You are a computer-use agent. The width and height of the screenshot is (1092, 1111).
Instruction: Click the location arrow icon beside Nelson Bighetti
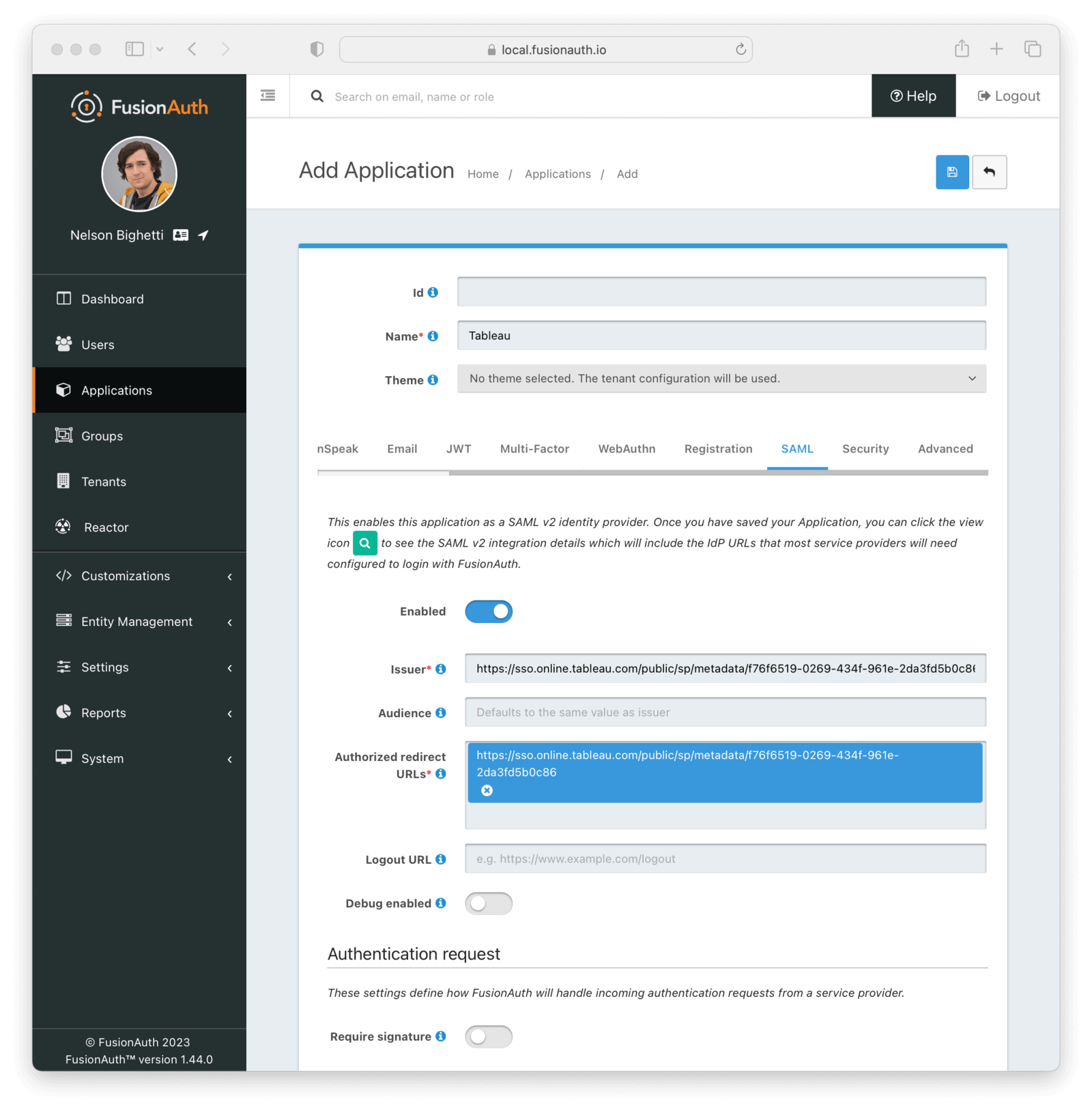coord(203,235)
